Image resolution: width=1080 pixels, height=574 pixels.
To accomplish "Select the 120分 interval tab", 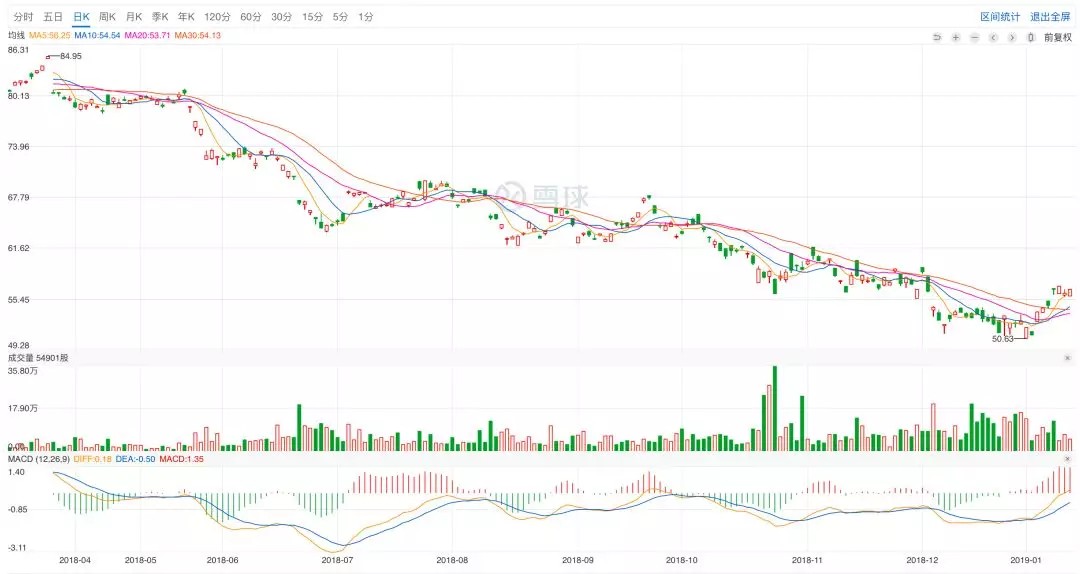I will tap(217, 17).
